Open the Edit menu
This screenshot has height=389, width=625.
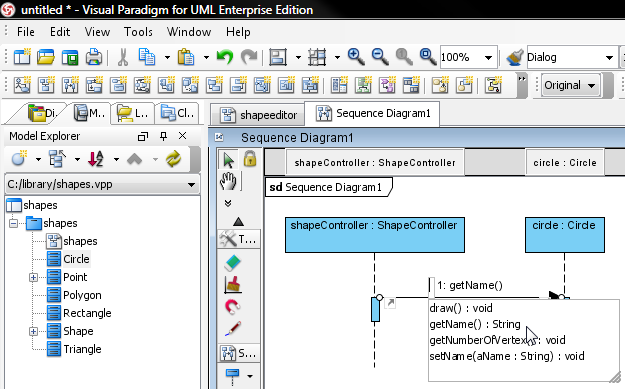click(60, 32)
